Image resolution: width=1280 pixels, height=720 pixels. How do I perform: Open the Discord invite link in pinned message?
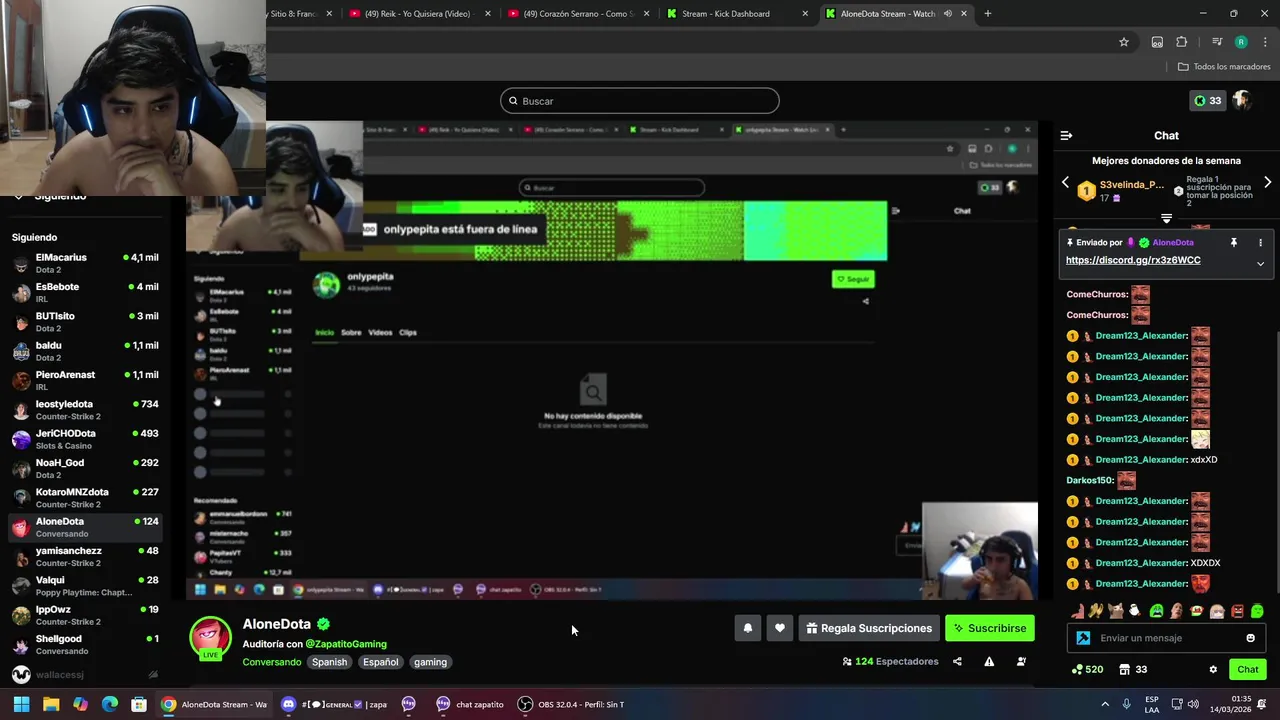pyautogui.click(x=1133, y=260)
